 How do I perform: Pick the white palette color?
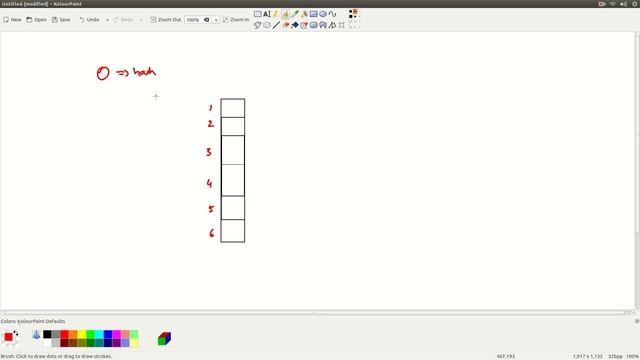click(47, 343)
